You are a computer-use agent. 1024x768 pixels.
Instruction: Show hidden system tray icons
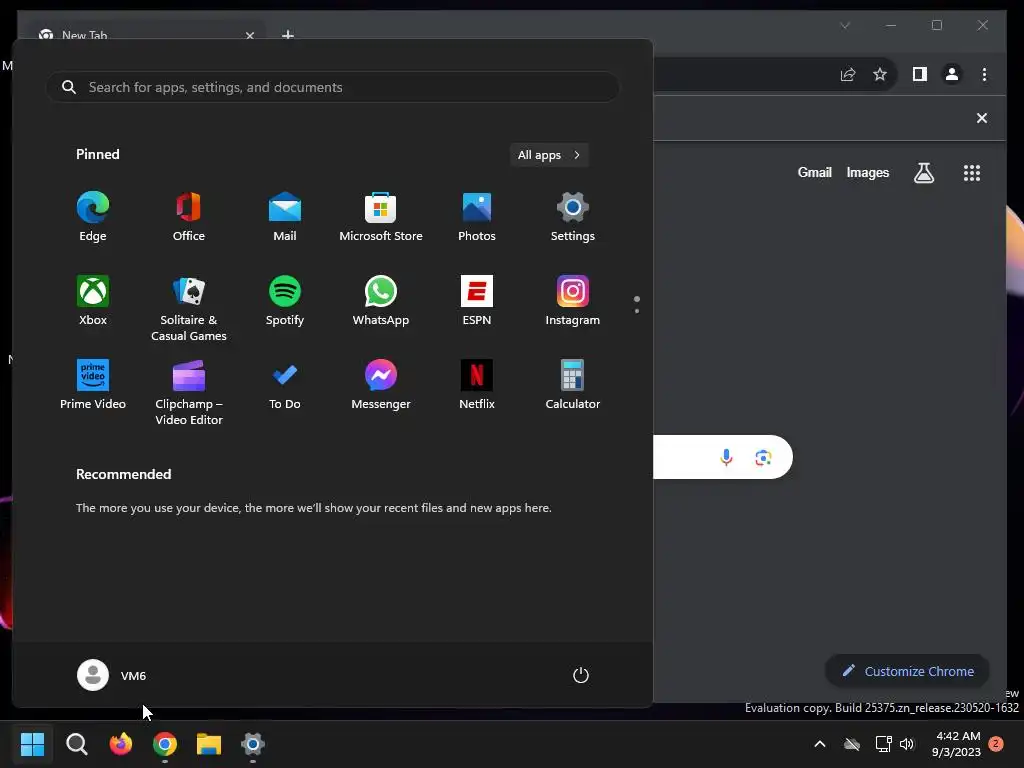click(820, 744)
